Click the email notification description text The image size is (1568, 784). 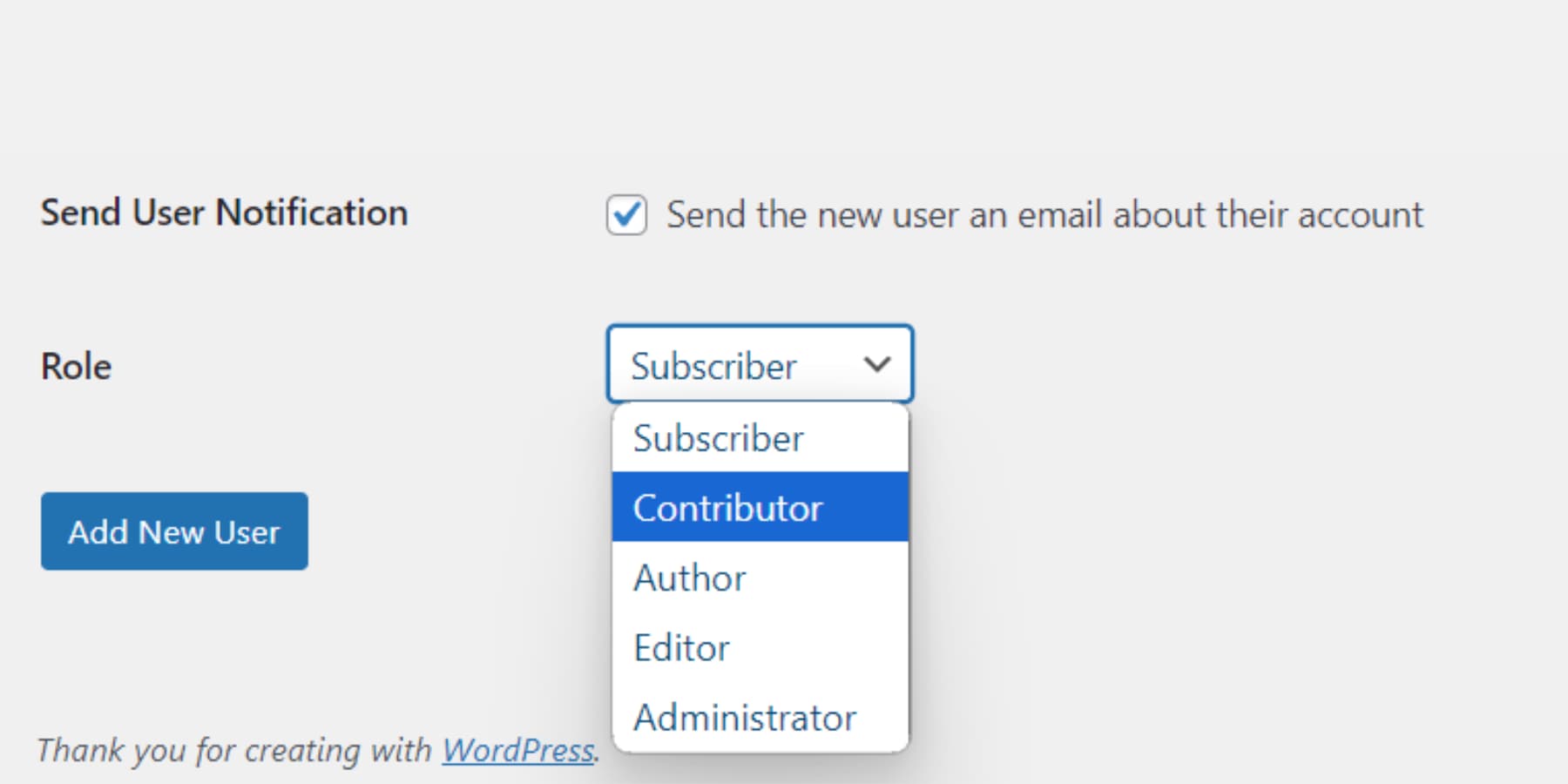1044,214
